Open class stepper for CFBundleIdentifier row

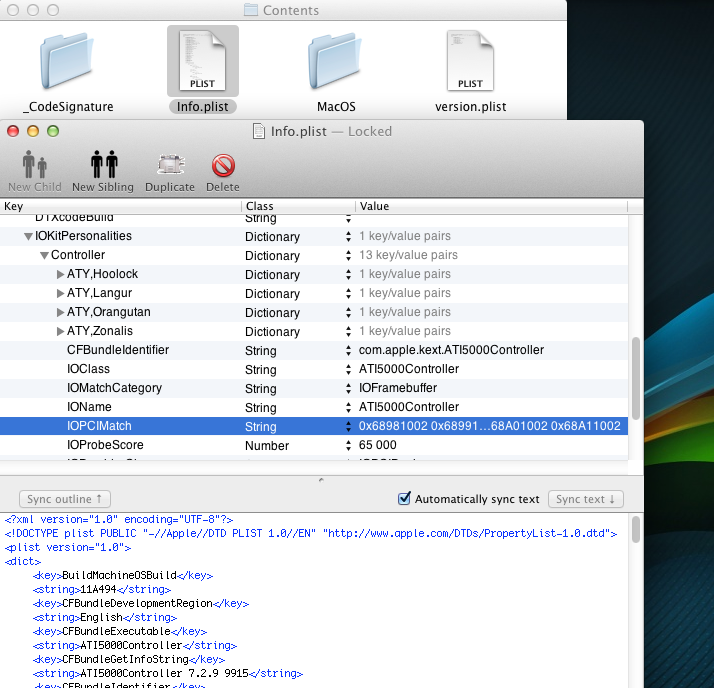point(348,350)
